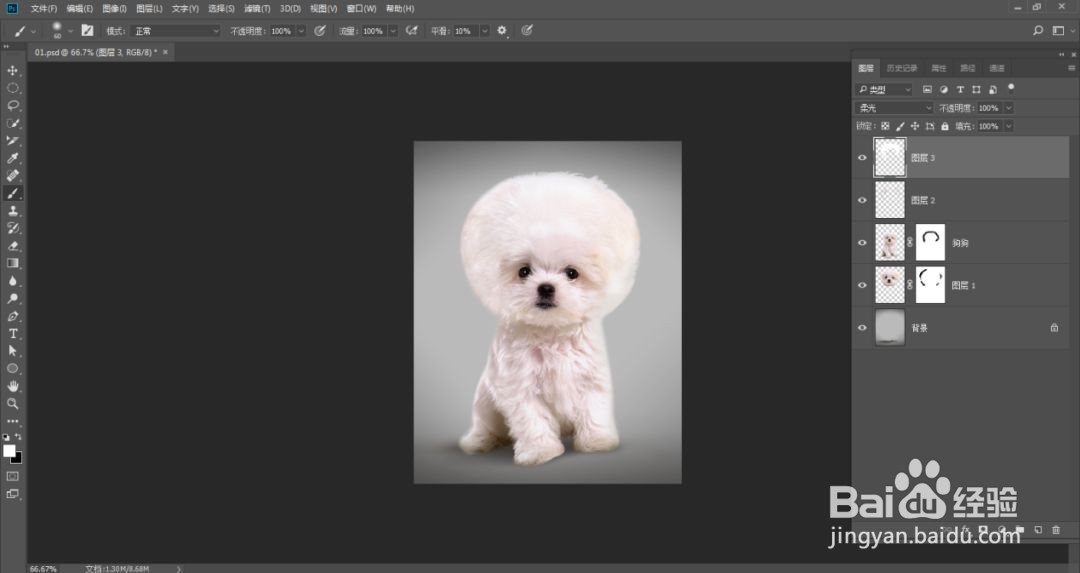Hide the 图层 3 layer
Screen dimensions: 1080x573
pos(862,158)
